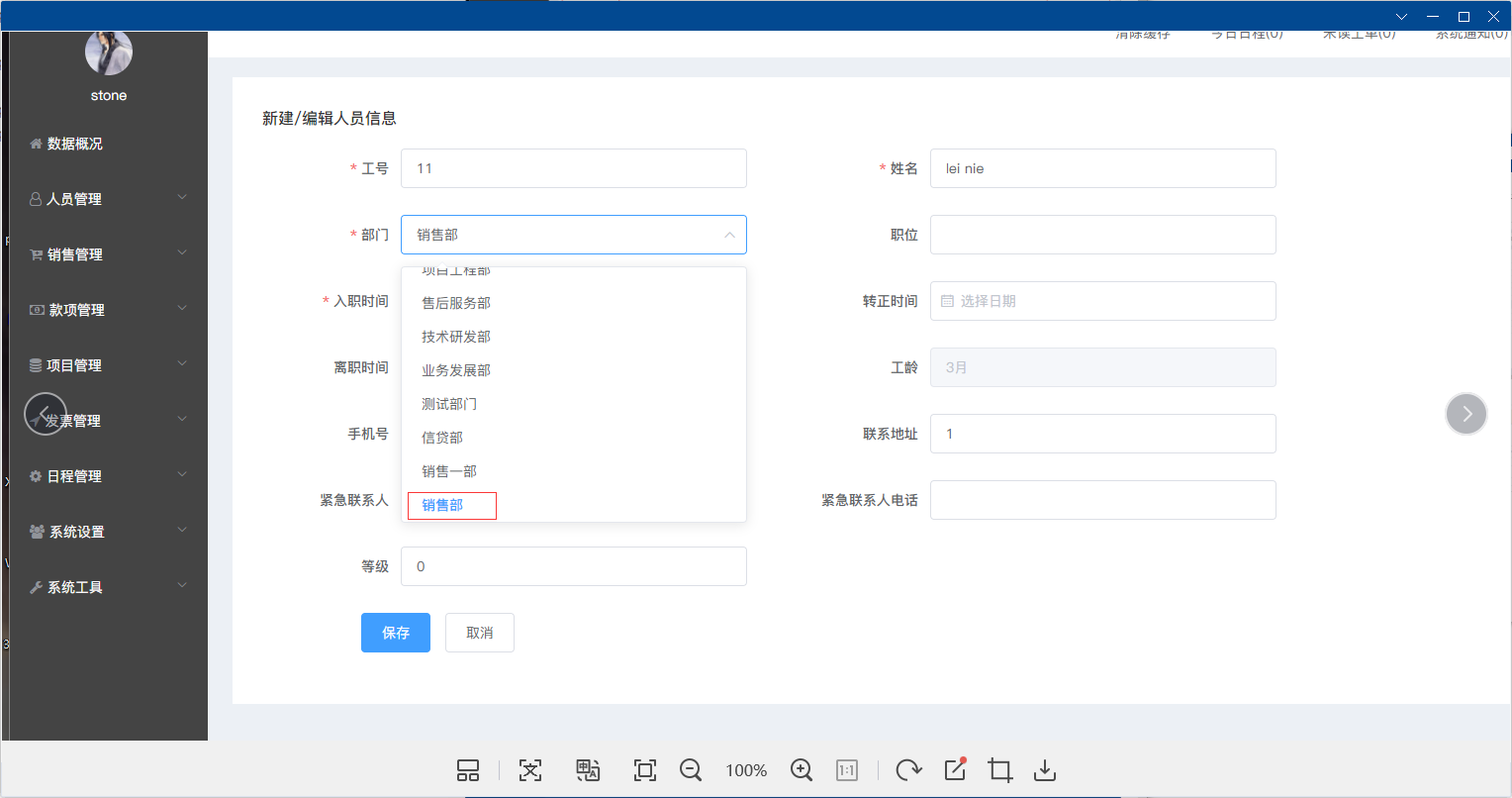Click the 职位 input field

point(1103,235)
